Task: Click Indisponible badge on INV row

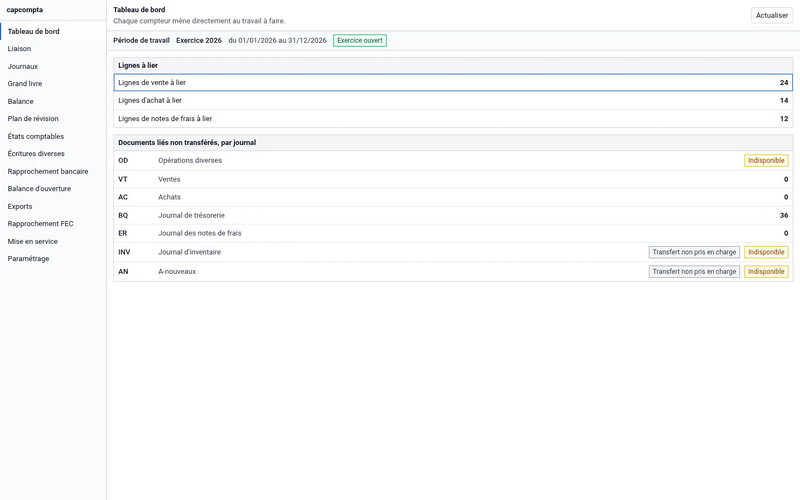Action: [x=766, y=252]
